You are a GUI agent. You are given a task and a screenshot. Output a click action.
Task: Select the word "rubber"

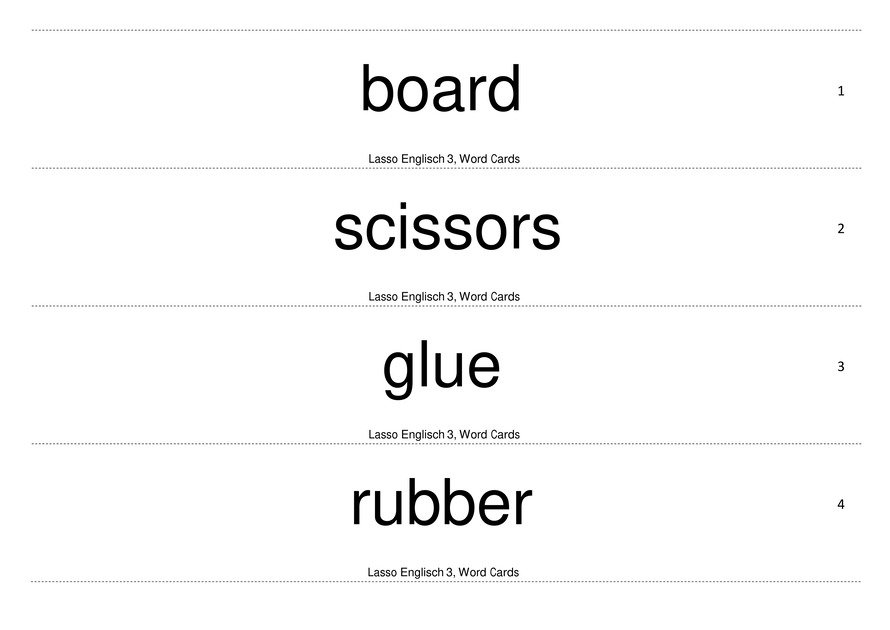(441, 504)
